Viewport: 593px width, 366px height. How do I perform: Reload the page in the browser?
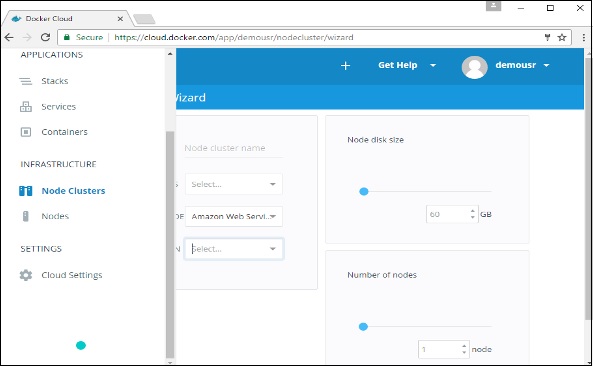pyautogui.click(x=45, y=37)
